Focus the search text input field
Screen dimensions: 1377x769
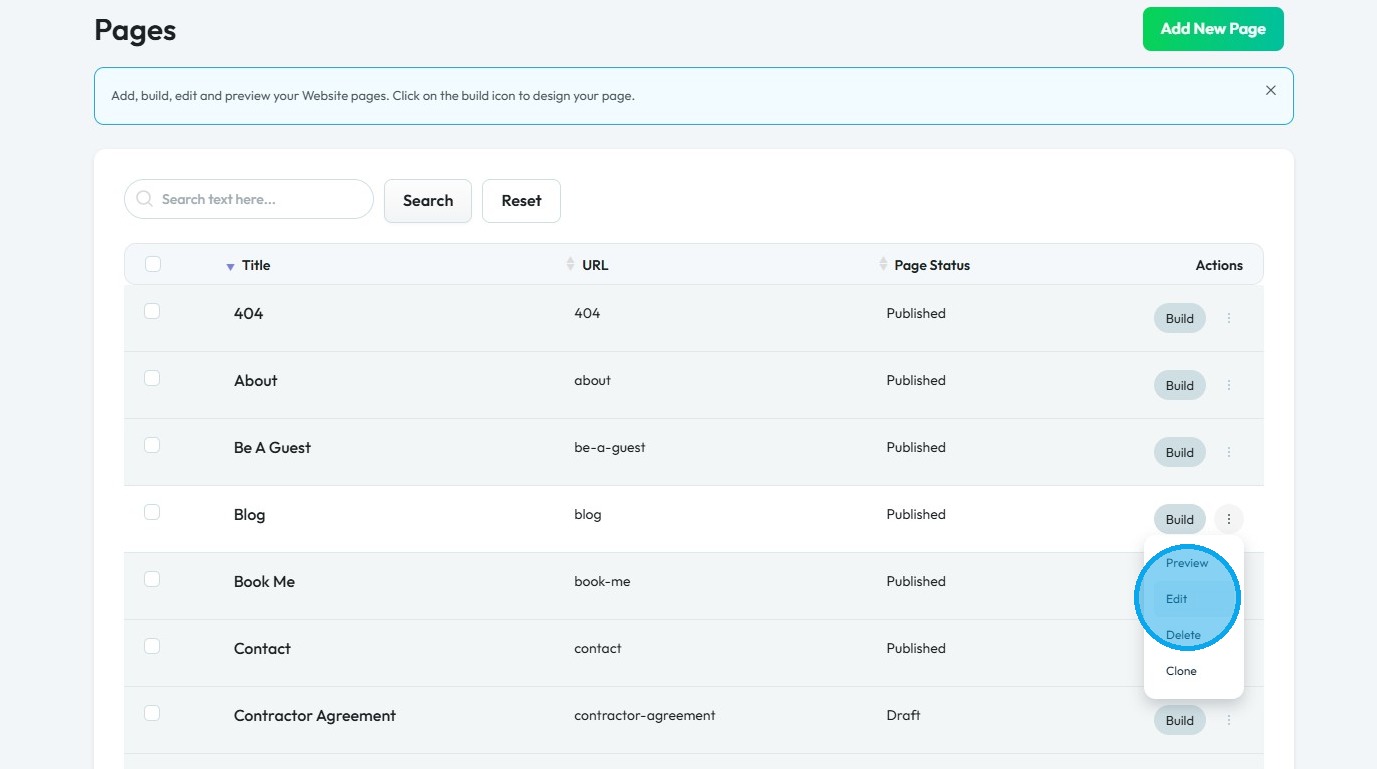pos(260,199)
